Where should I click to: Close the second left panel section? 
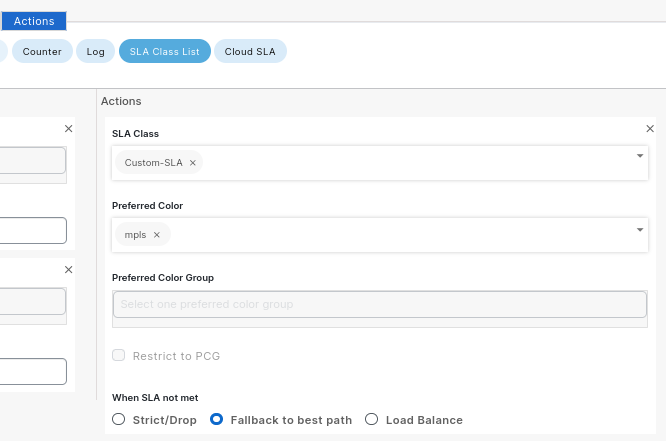tap(68, 270)
